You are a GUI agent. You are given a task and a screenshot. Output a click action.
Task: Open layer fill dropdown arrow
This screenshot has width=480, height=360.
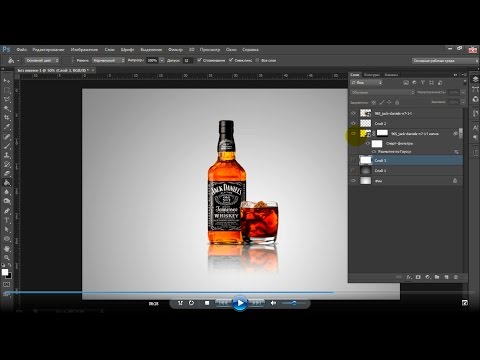(x=463, y=102)
